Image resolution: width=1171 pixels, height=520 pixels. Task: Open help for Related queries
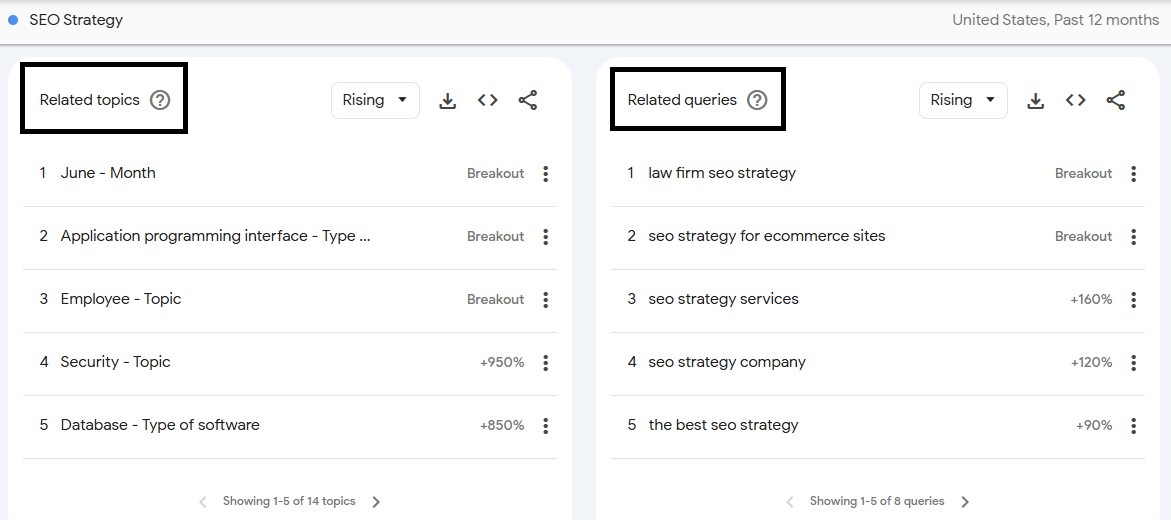[757, 100]
